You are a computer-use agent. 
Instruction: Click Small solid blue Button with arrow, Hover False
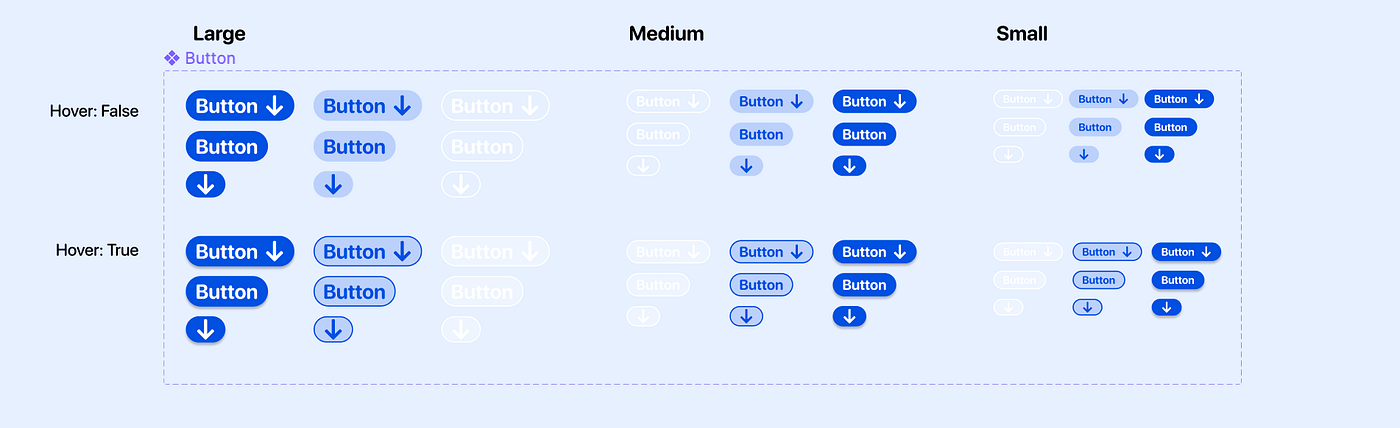pos(1179,99)
